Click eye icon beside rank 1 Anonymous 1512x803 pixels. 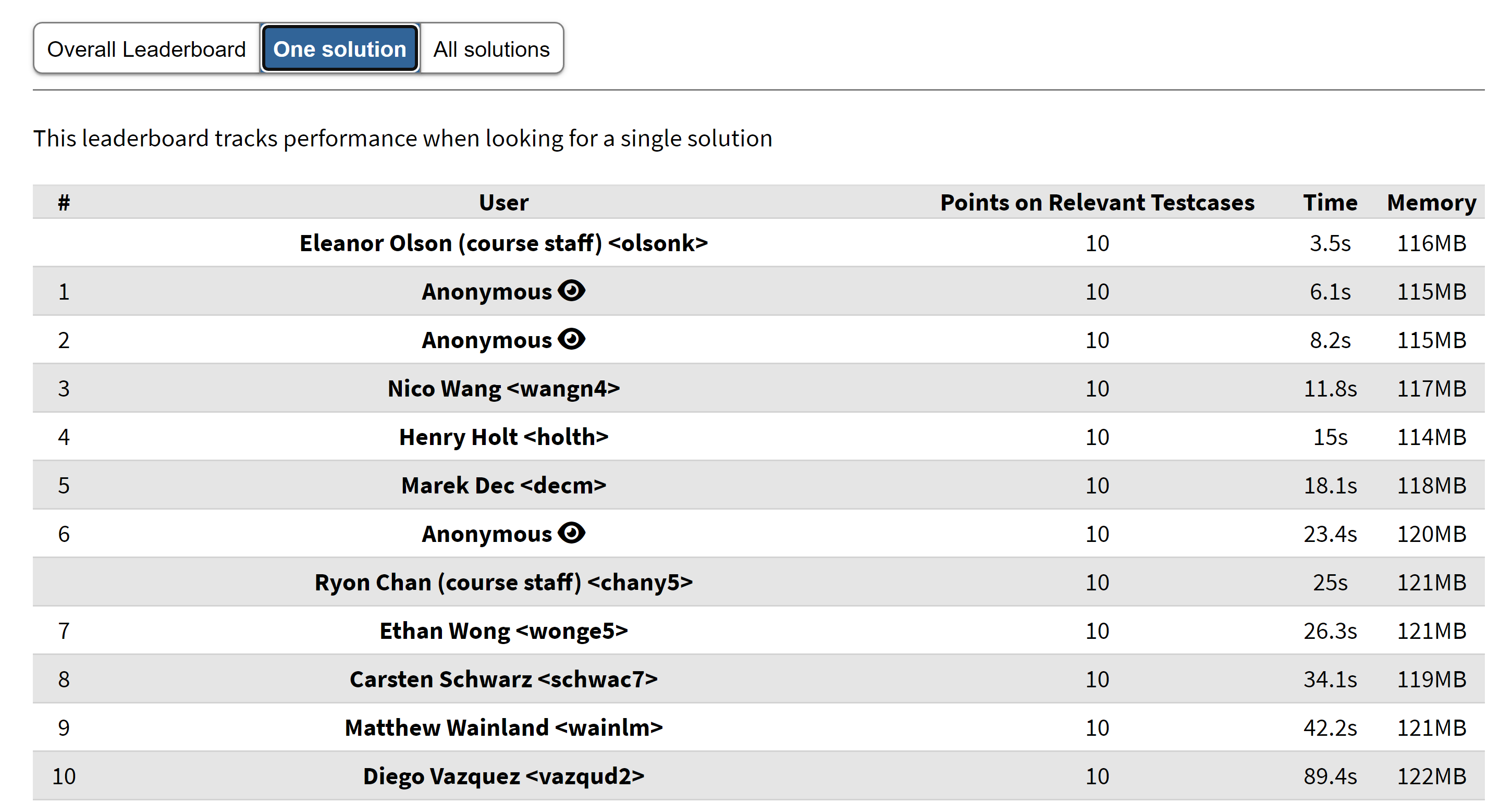coord(571,291)
